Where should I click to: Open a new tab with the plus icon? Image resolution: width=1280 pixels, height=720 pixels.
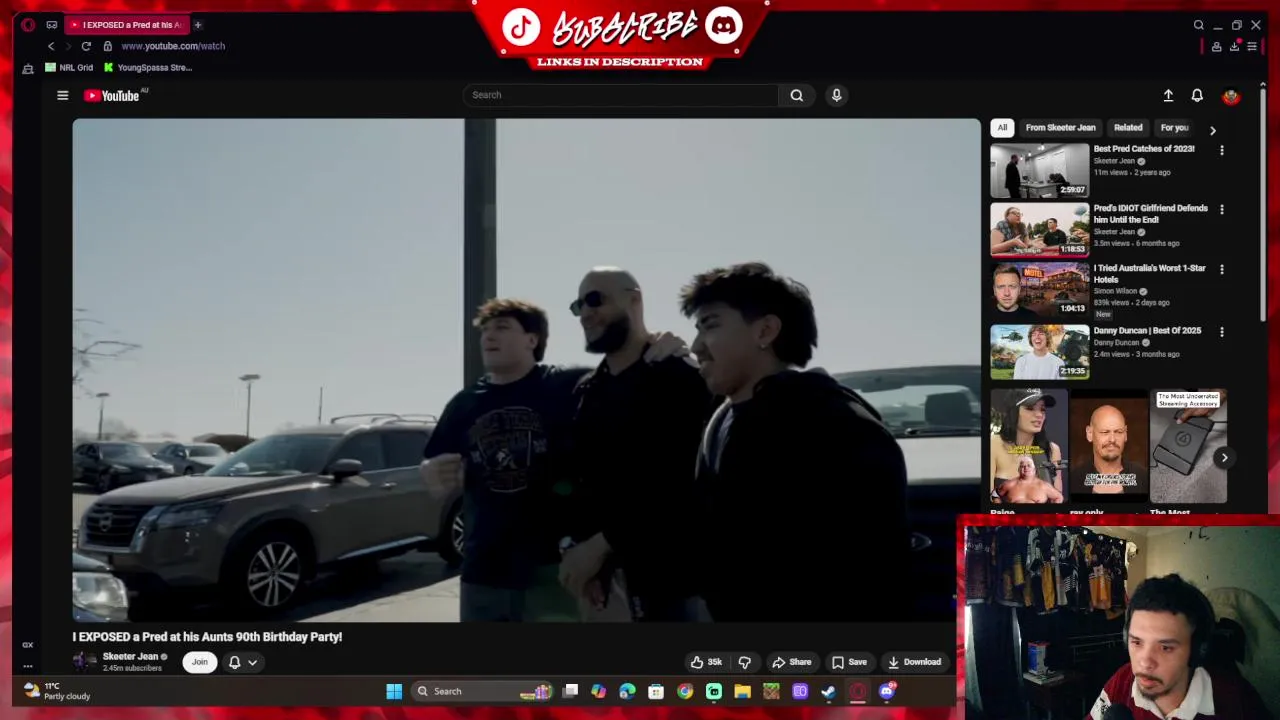(x=197, y=25)
